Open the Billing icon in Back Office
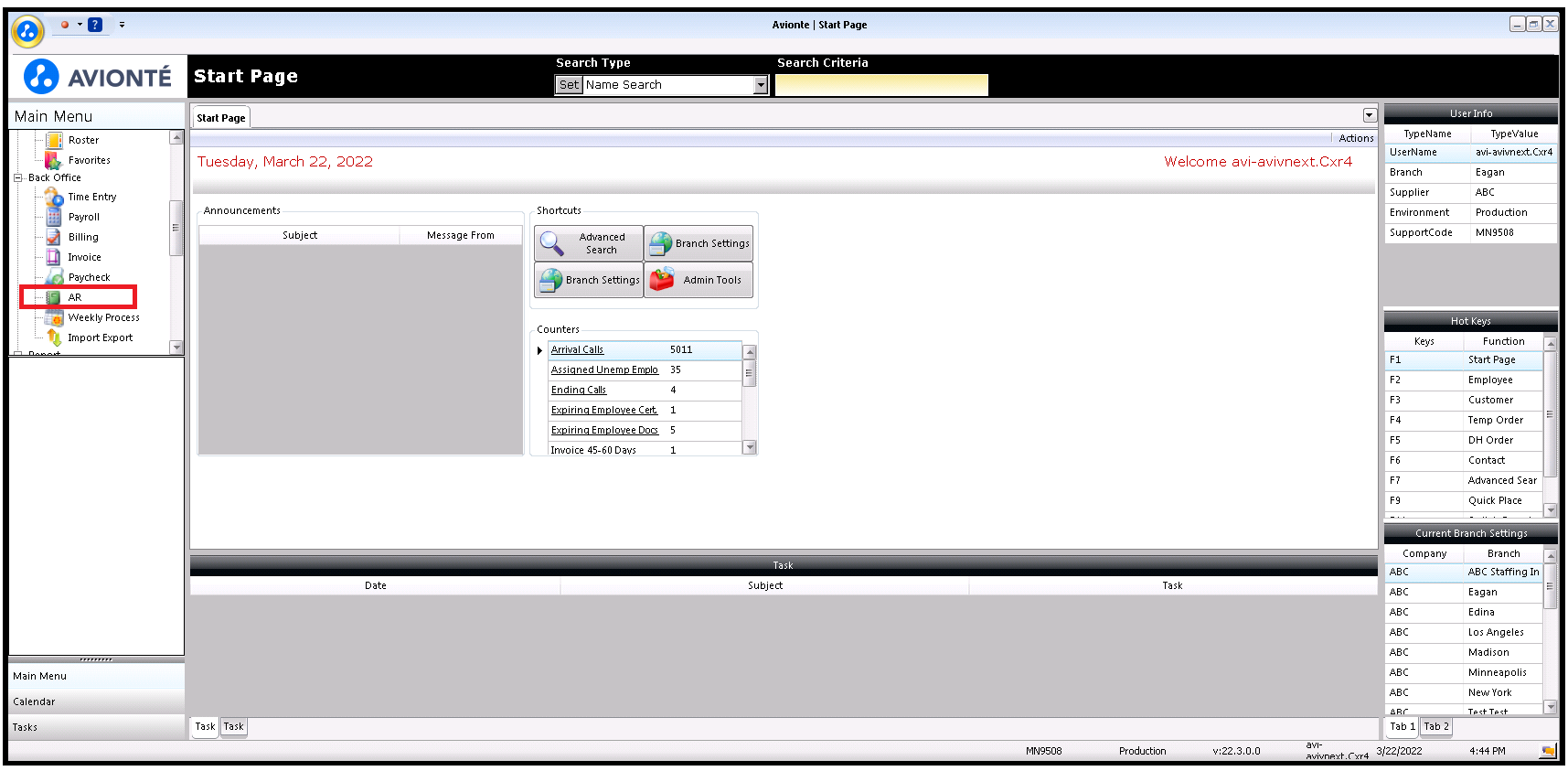The width and height of the screenshot is (1568, 771). 54,237
